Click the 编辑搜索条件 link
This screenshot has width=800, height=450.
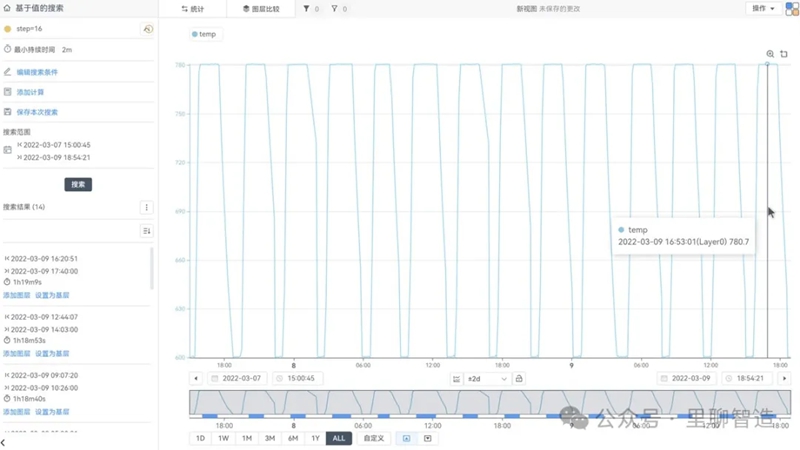tap(37, 72)
